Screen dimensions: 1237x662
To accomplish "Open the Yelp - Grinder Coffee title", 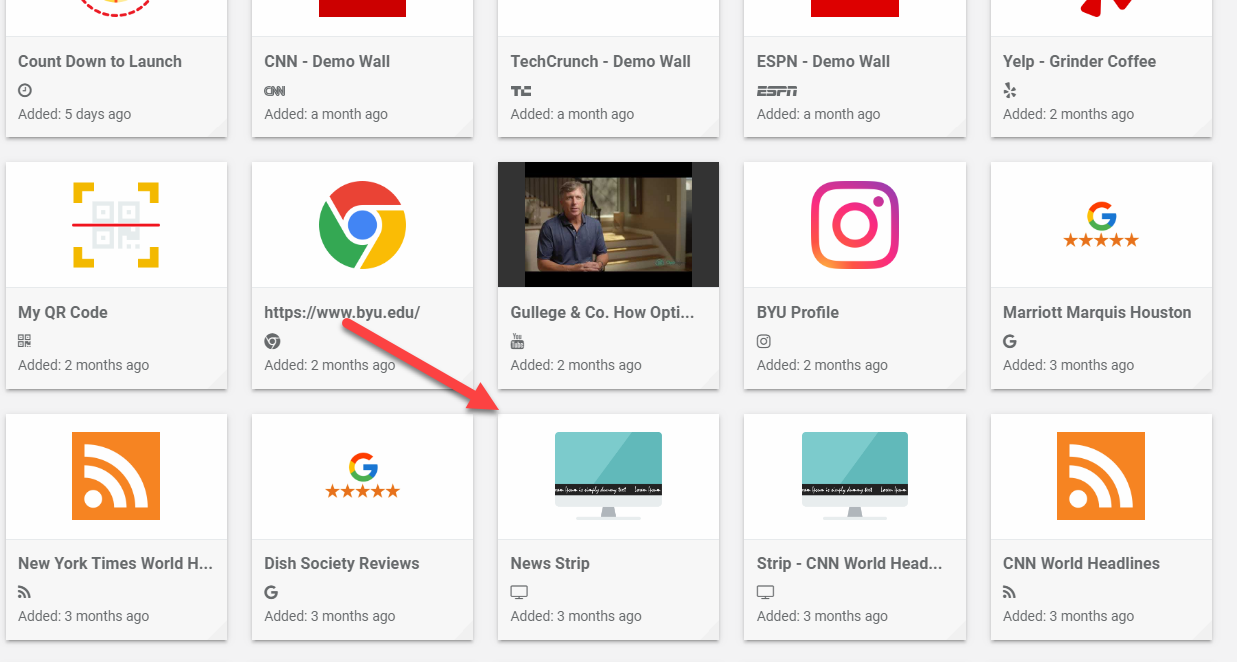I will (1079, 61).
